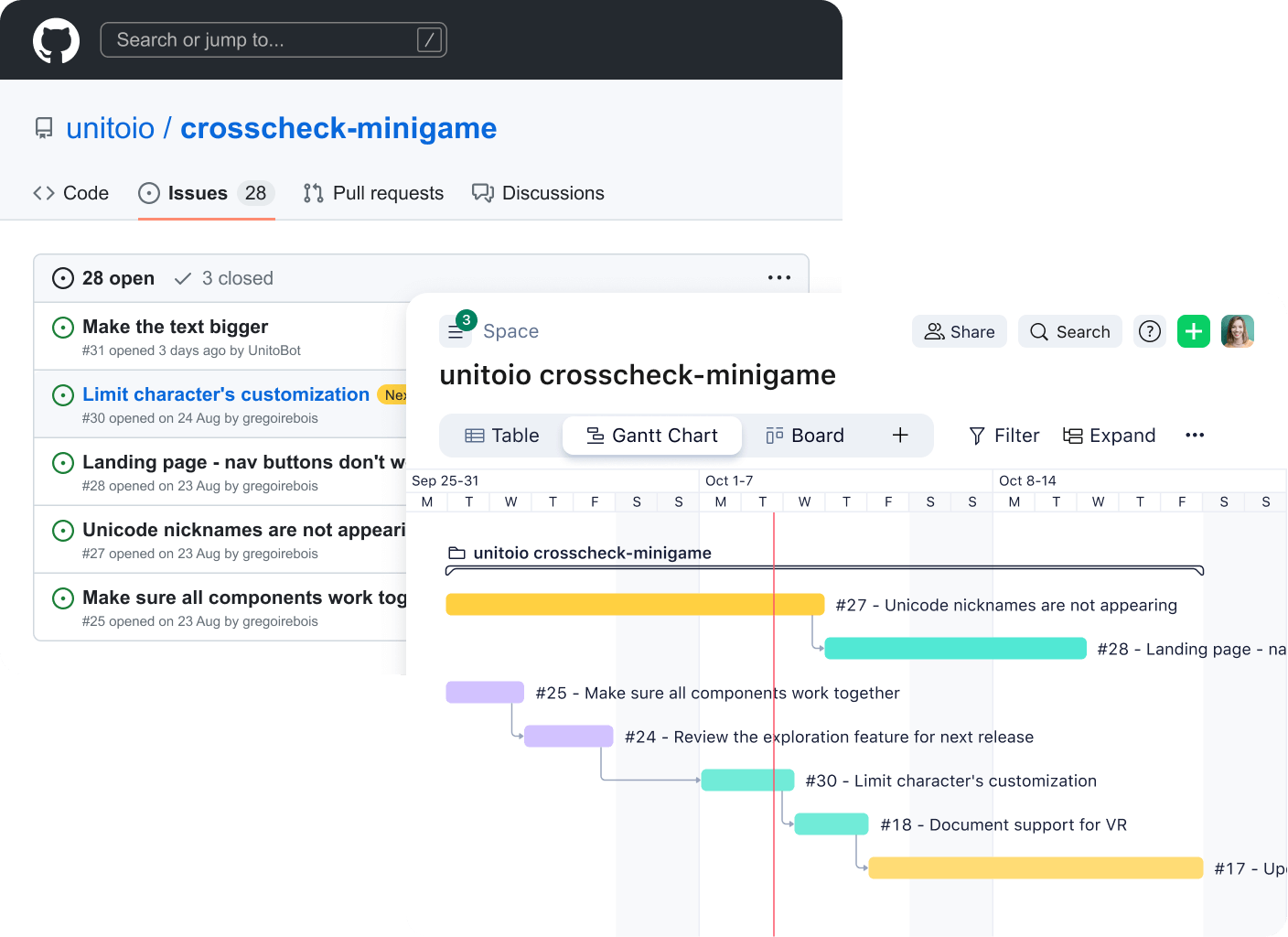Viewport: 1288px width, 937px height.
Task: Open the user profile avatar
Action: click(1237, 331)
